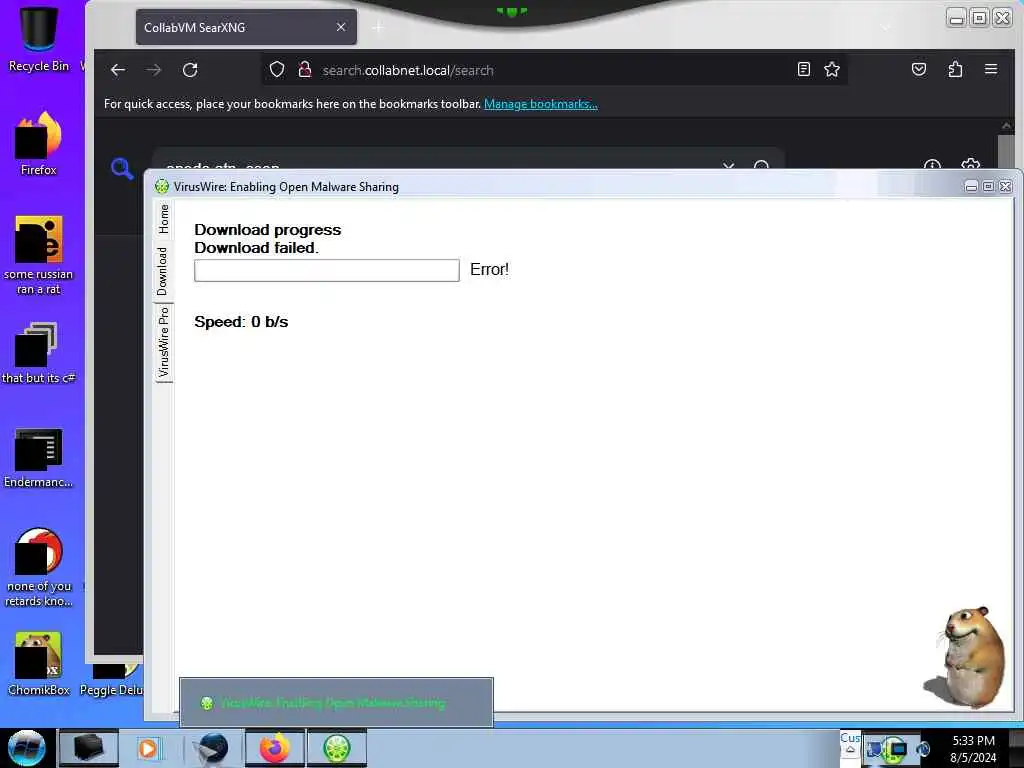Minimize the VirusWire window
The height and width of the screenshot is (768, 1024).
971,187
